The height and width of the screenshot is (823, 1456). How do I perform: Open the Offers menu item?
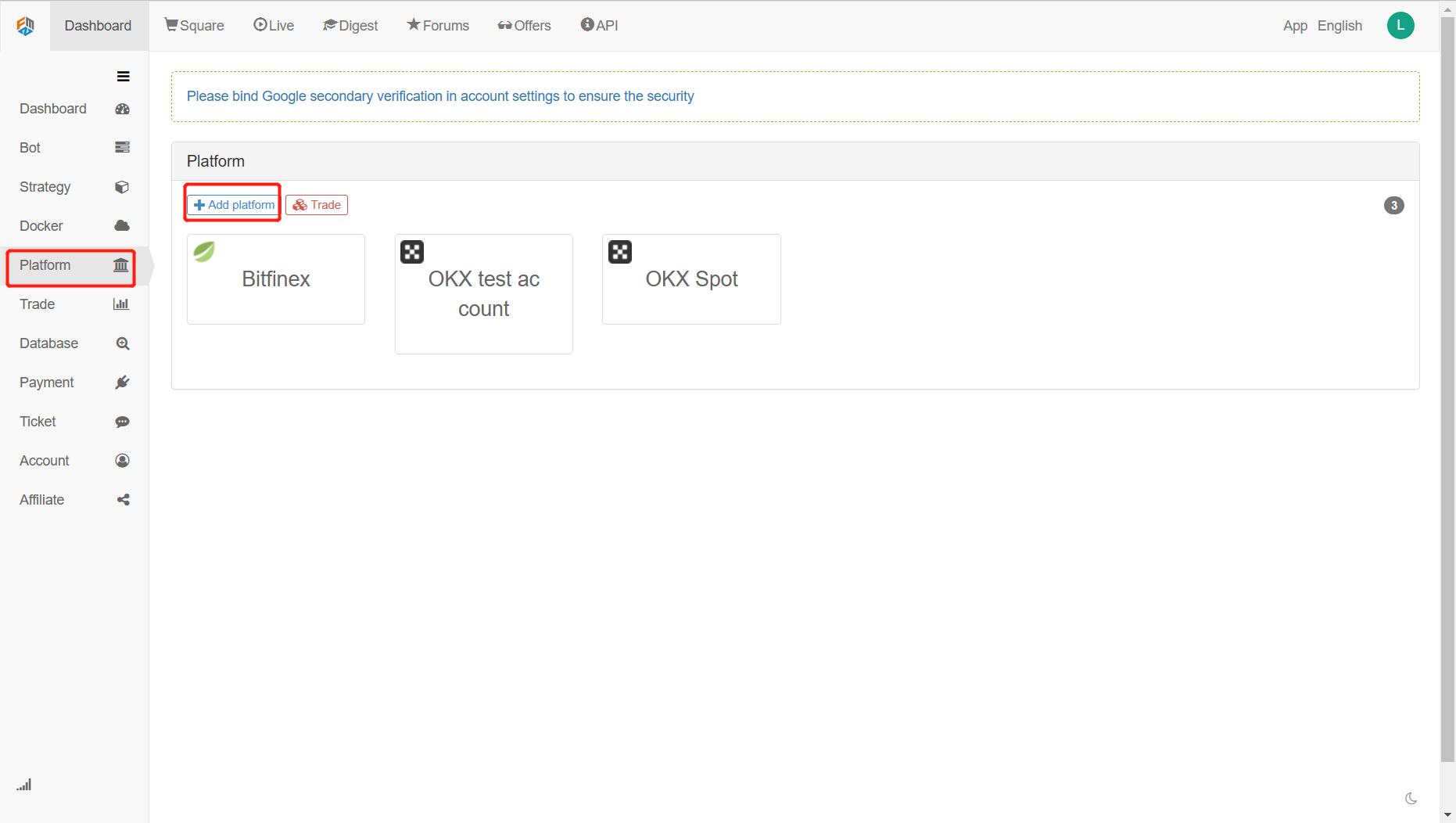pyautogui.click(x=524, y=26)
